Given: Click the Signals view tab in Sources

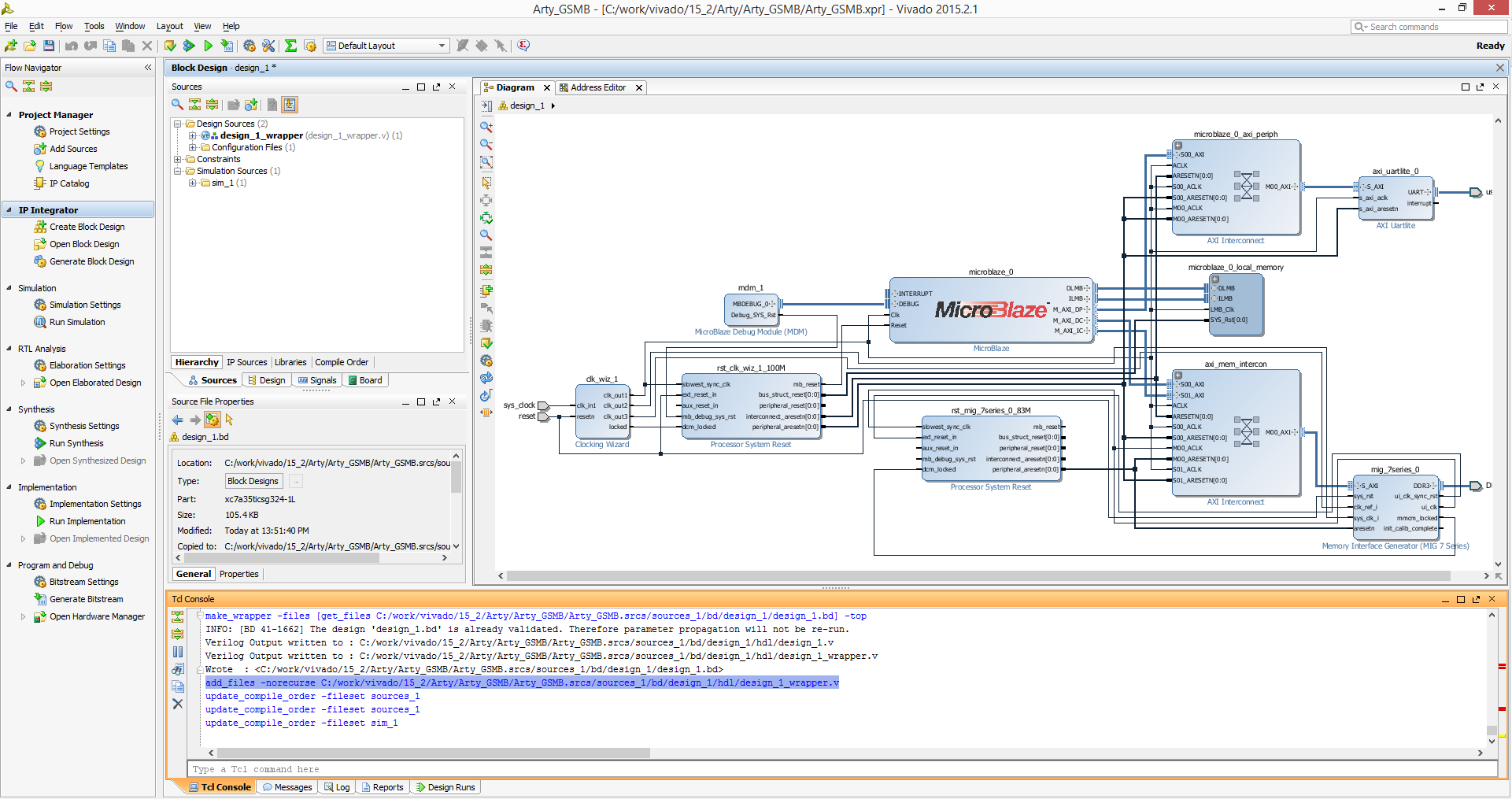Looking at the screenshot, I should pos(317,380).
